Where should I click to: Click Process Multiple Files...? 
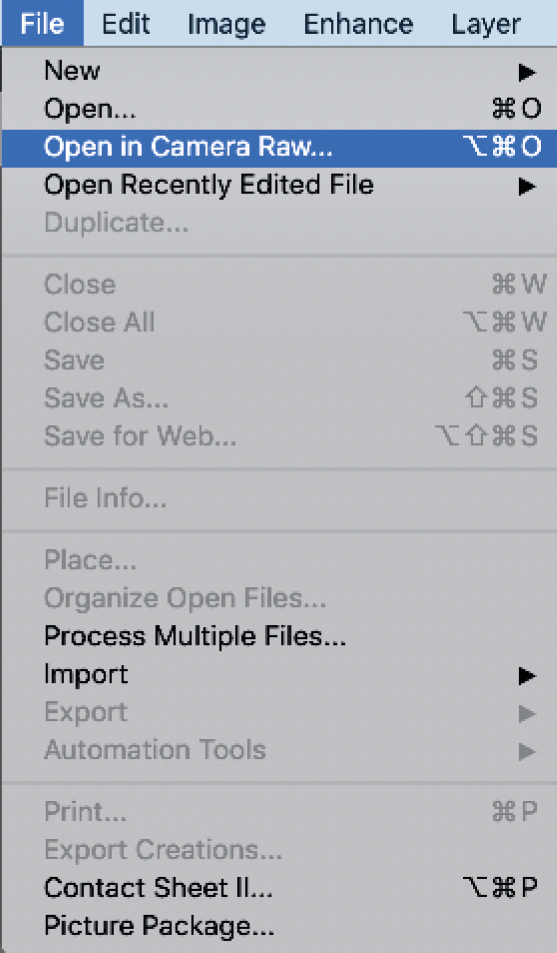point(278,636)
